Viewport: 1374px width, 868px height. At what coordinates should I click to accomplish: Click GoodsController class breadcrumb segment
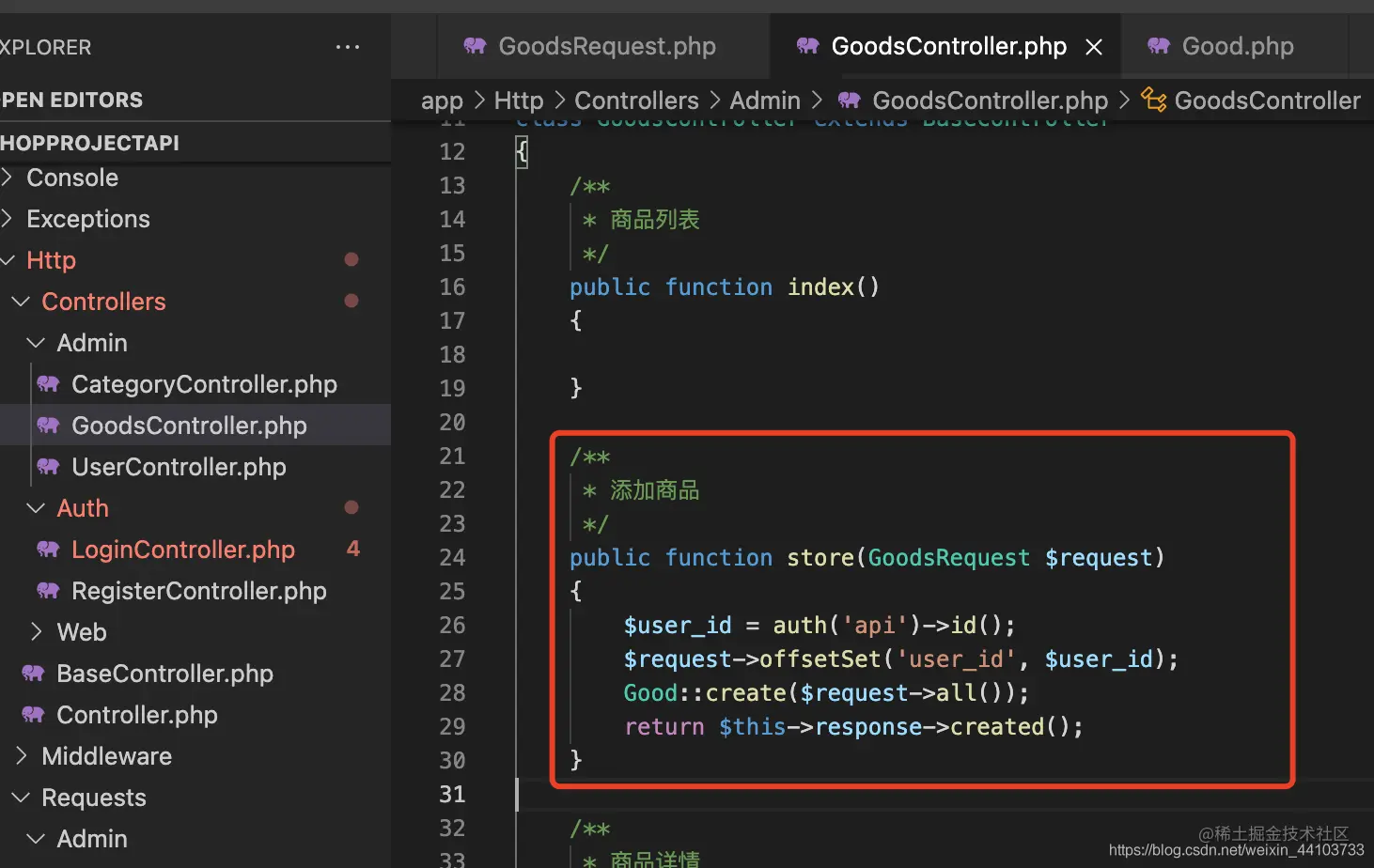click(1267, 101)
